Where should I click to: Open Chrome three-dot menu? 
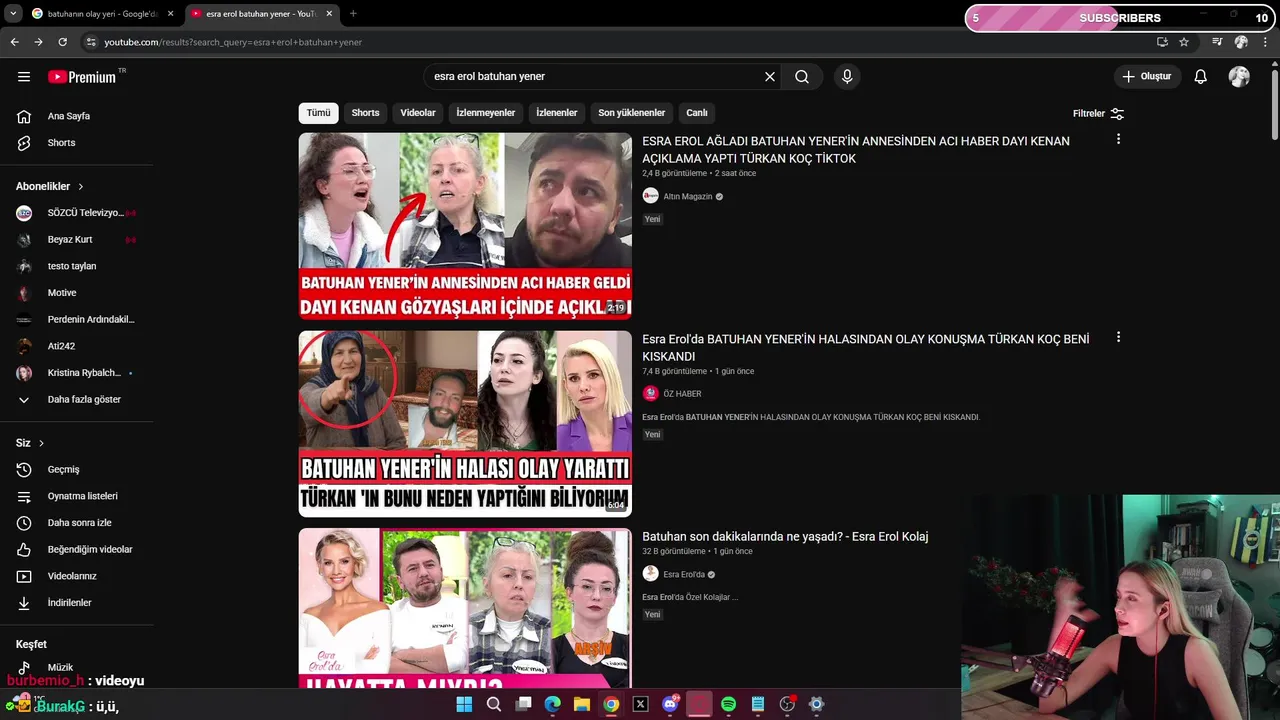[1265, 42]
